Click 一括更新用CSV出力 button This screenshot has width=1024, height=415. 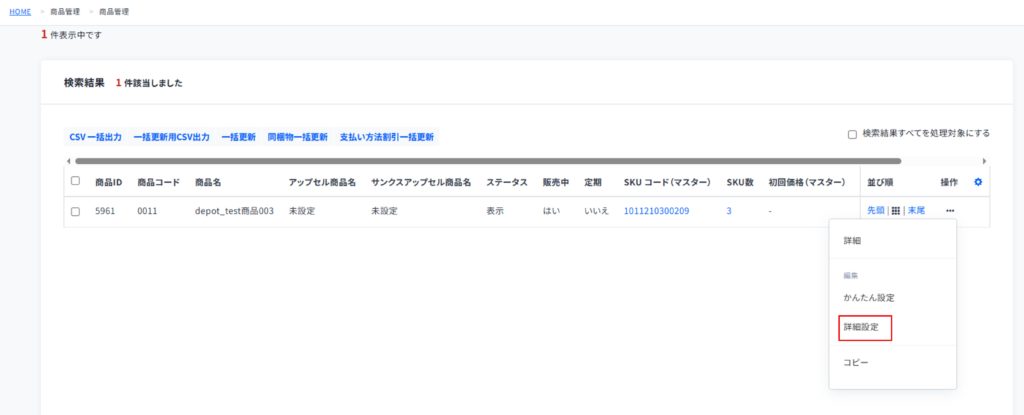(x=171, y=137)
